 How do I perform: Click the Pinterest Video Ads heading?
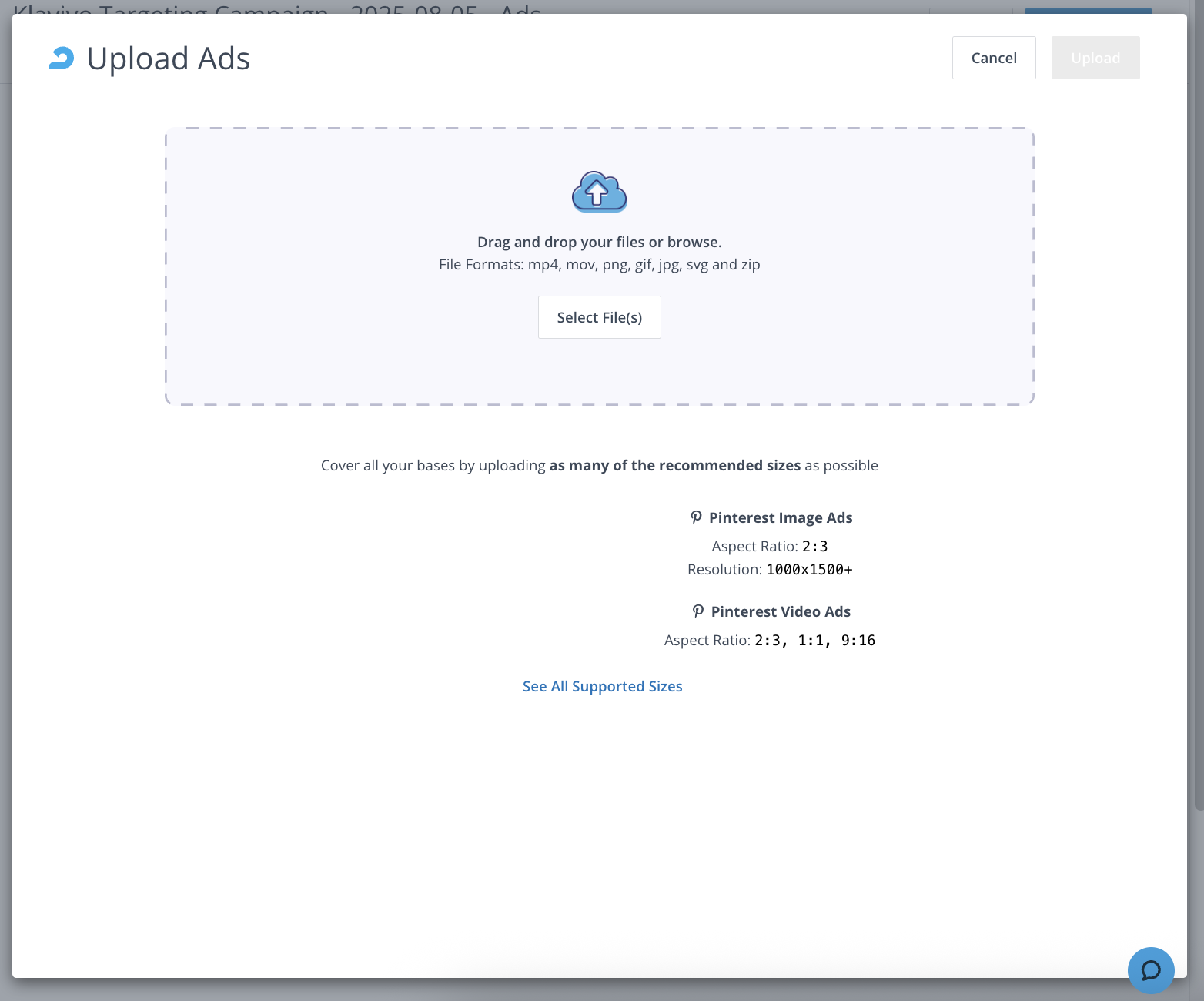(780, 611)
